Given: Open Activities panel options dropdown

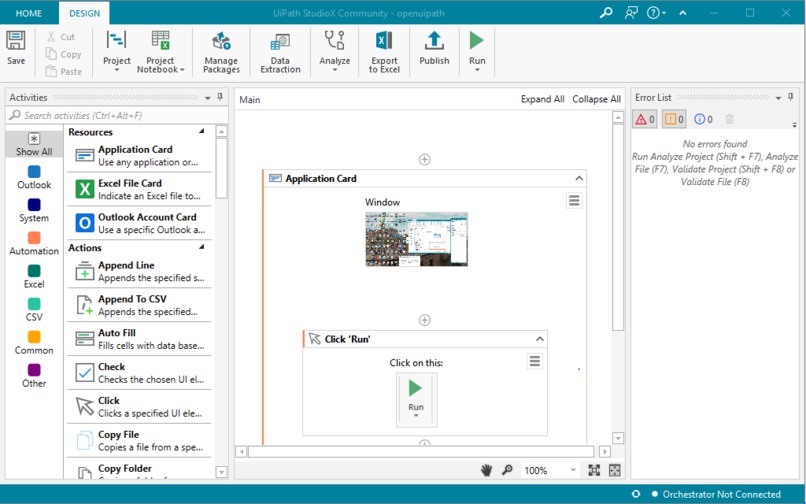Looking at the screenshot, I should 208,98.
